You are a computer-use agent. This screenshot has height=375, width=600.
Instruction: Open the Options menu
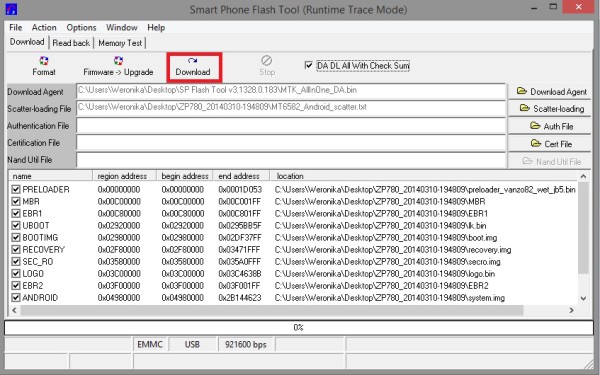[81, 28]
